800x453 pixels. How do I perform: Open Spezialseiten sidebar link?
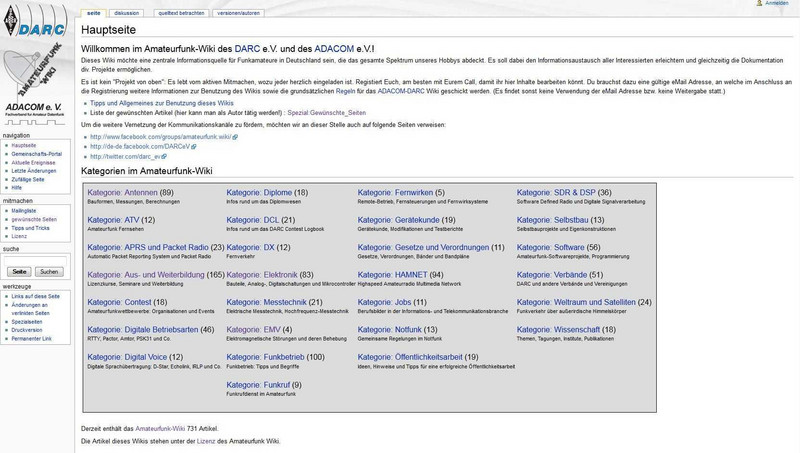click(27, 322)
